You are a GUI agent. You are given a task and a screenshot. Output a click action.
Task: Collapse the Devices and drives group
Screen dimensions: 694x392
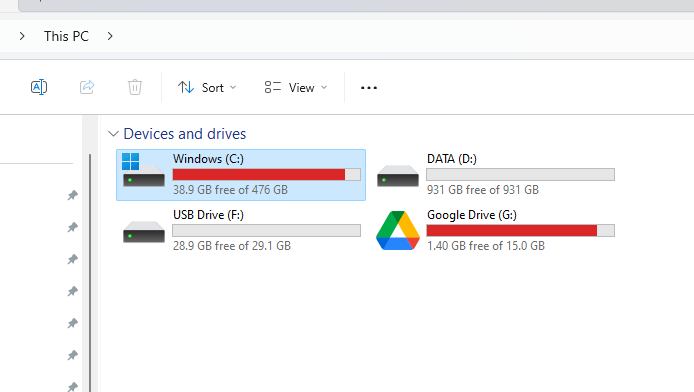click(113, 134)
